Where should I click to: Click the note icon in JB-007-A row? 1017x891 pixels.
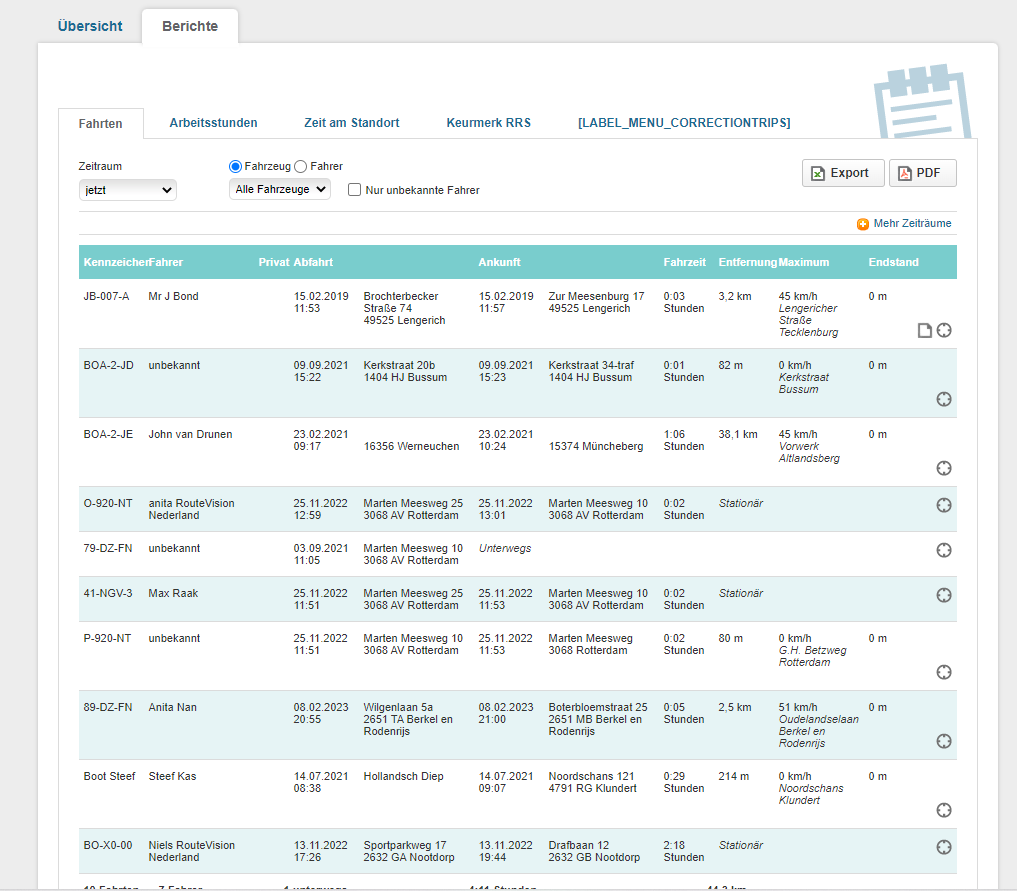(x=925, y=331)
